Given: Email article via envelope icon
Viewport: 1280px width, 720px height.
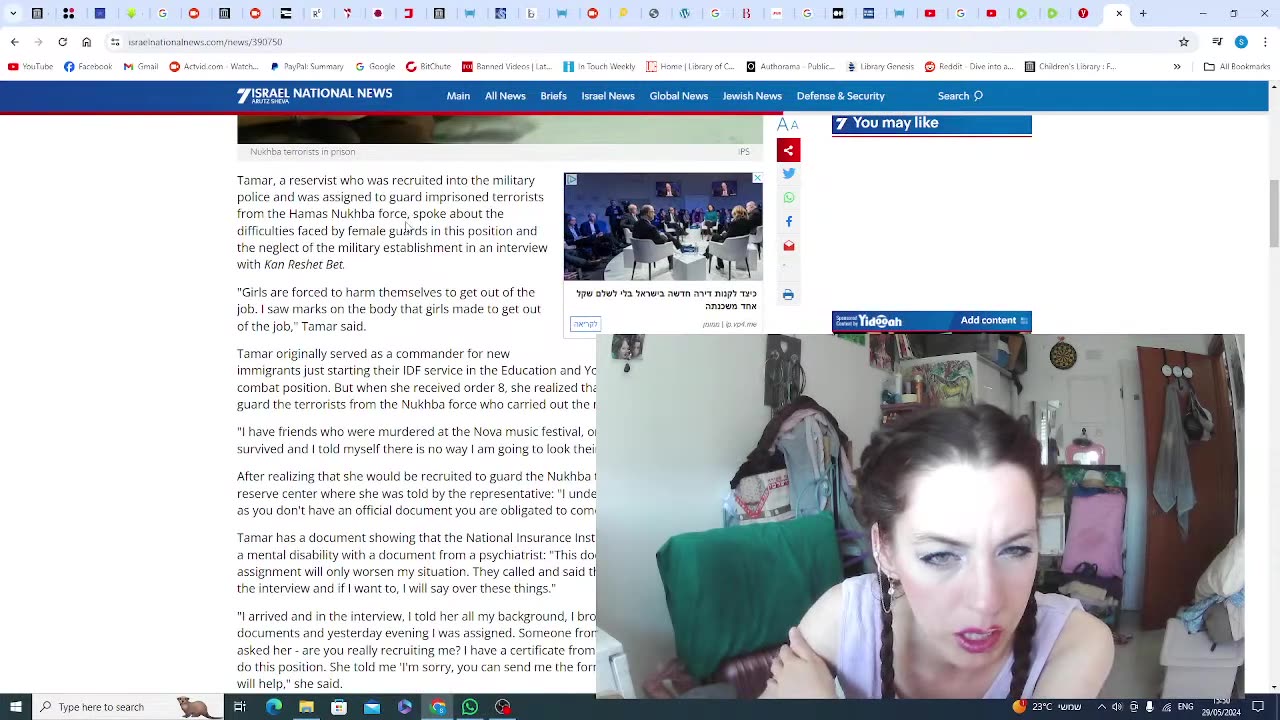Looking at the screenshot, I should coord(788,246).
